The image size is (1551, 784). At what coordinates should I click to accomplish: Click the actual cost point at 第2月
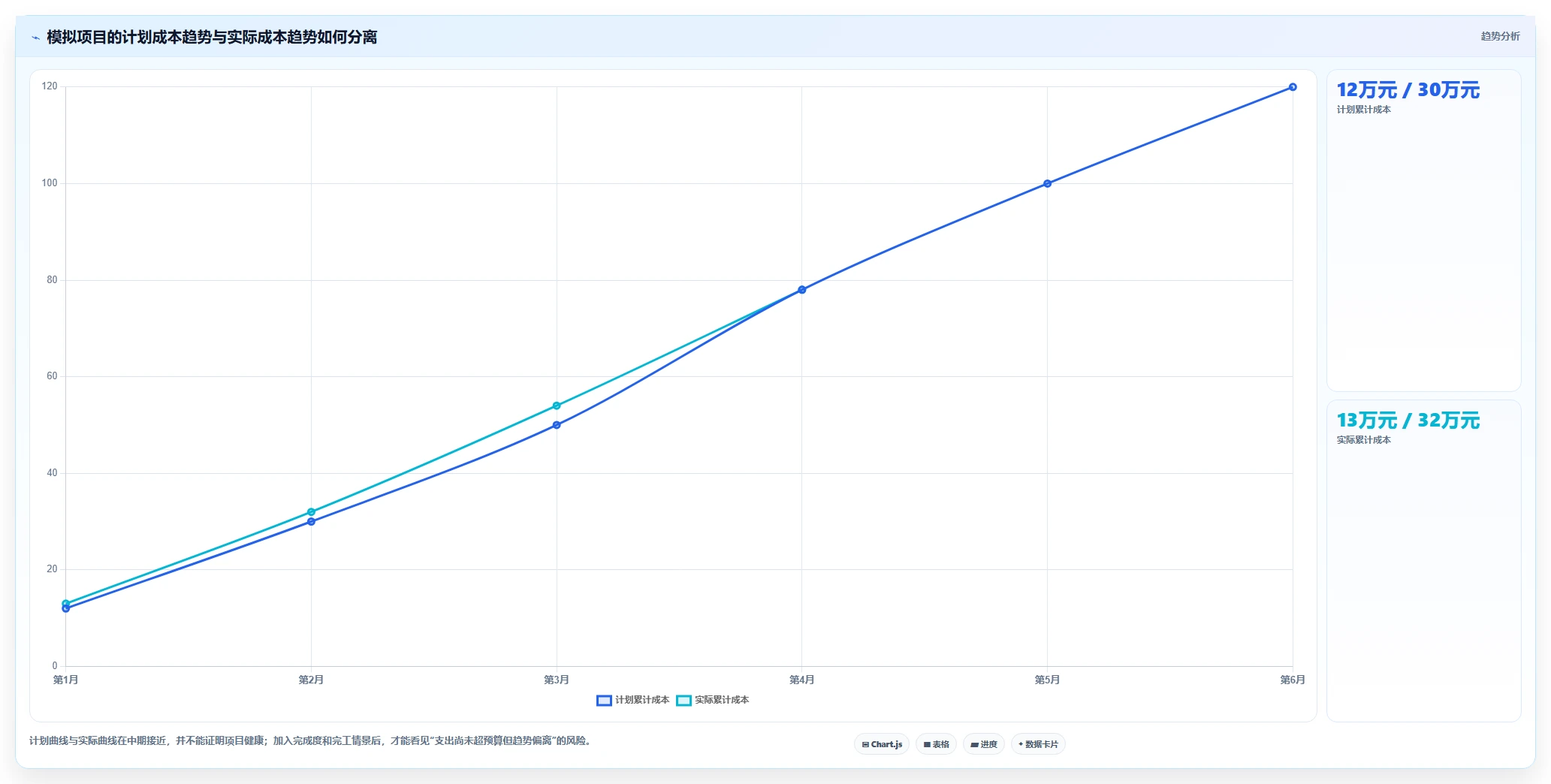311,512
